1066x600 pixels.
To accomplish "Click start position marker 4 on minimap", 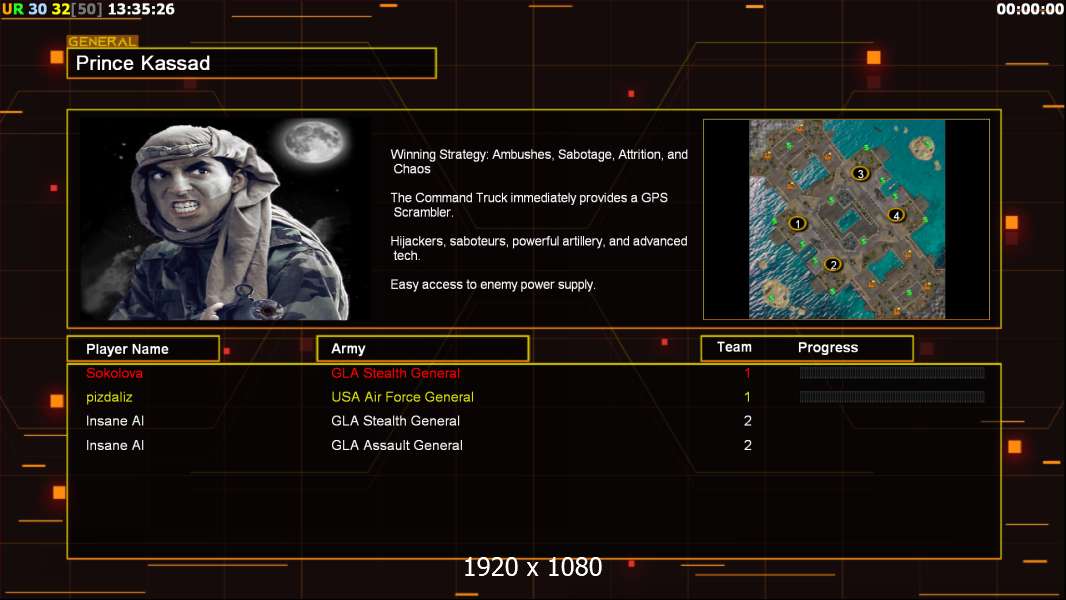I will (896, 215).
